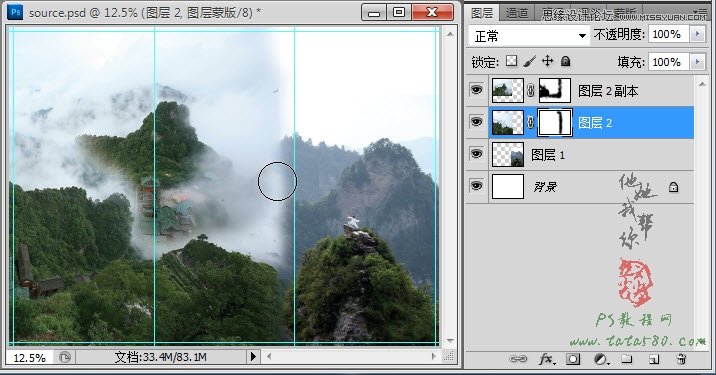
Task: Select the 背景 layer name
Action: click(545, 186)
